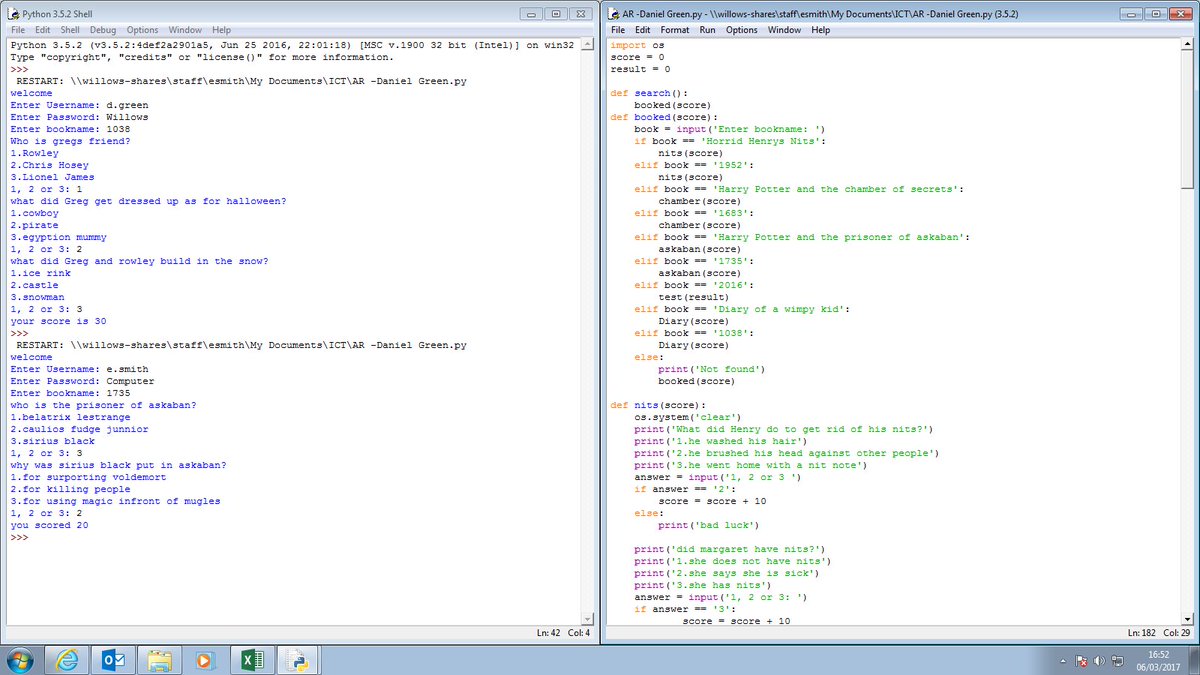Click the AR -Daniel Green.py window title icon
1200x675 pixels.
pos(614,15)
